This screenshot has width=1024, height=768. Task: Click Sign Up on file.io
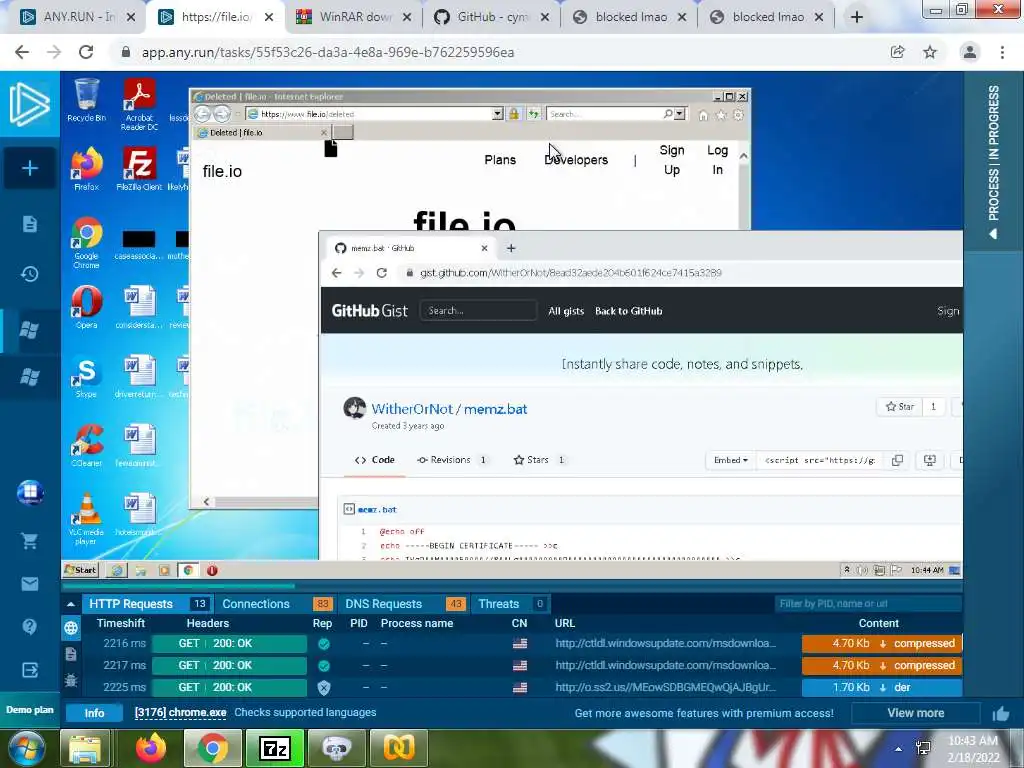672,160
